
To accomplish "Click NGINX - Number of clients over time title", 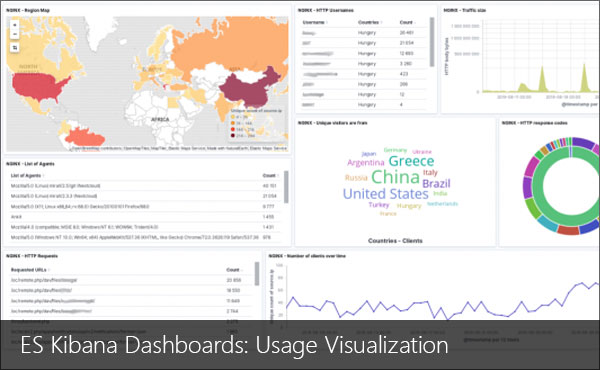I will point(307,256).
